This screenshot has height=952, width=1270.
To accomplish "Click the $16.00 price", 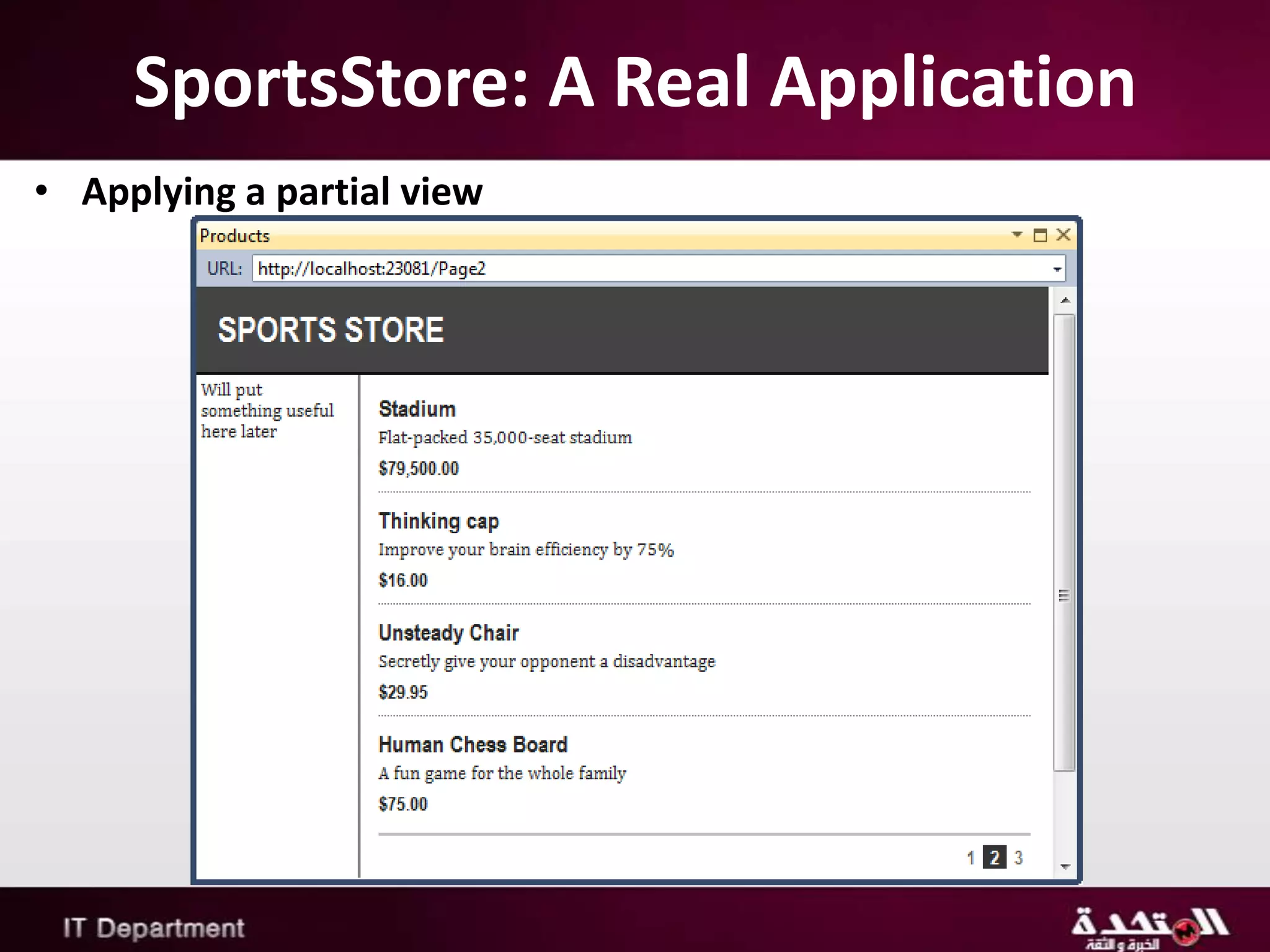I will click(403, 580).
